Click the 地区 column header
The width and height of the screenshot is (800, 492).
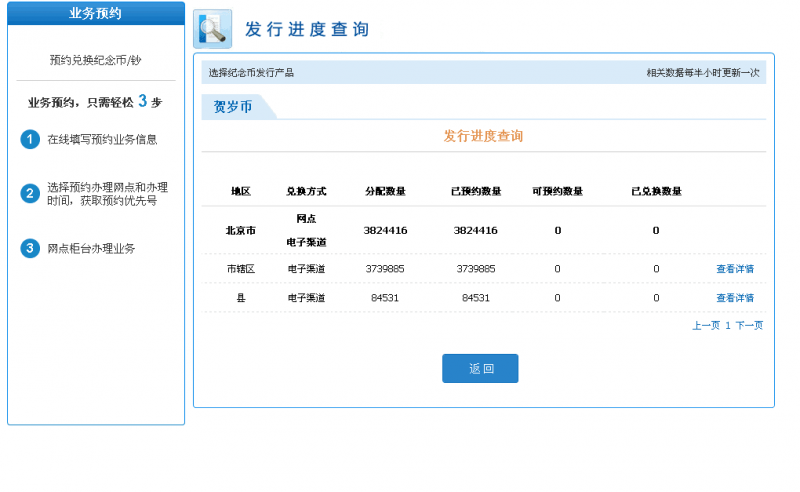(241, 191)
